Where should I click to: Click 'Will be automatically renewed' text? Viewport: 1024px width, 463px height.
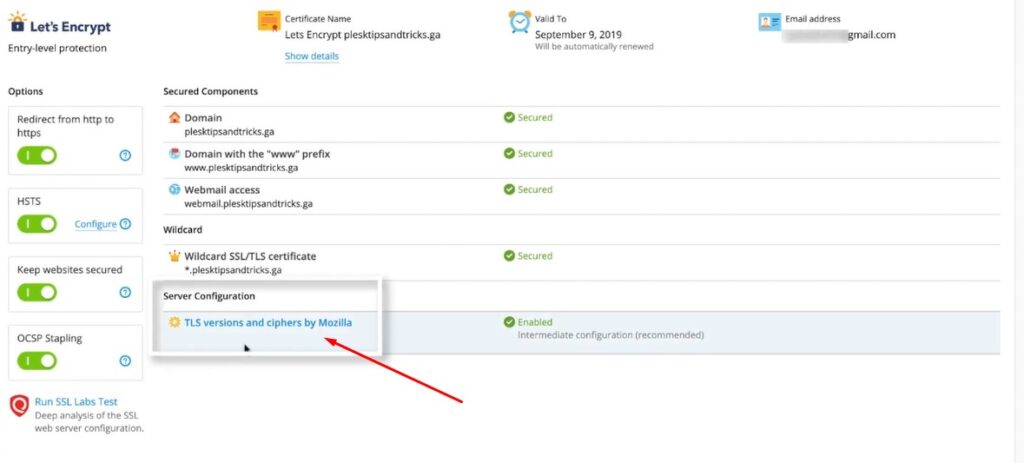pyautogui.click(x=594, y=47)
